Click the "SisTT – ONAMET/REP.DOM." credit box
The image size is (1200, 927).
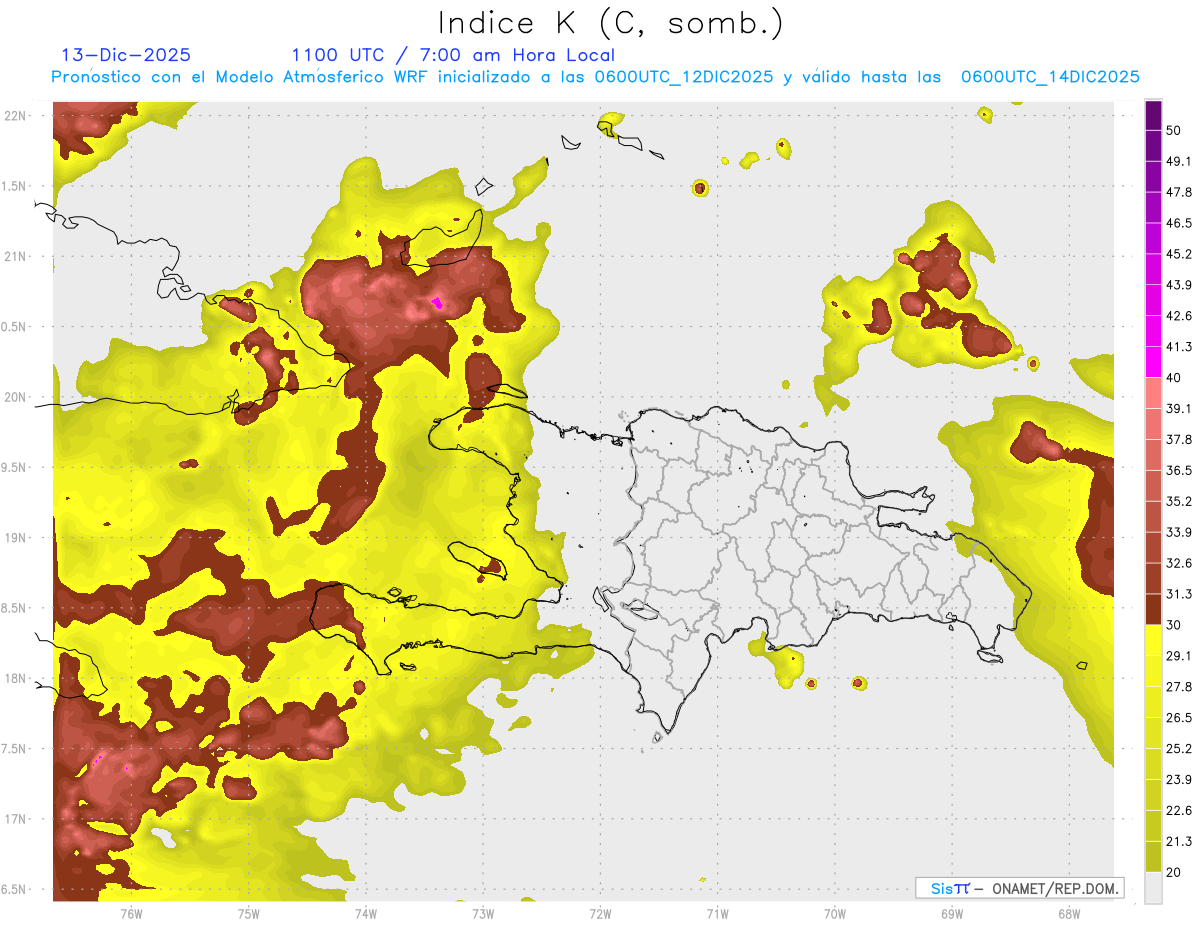click(1020, 888)
